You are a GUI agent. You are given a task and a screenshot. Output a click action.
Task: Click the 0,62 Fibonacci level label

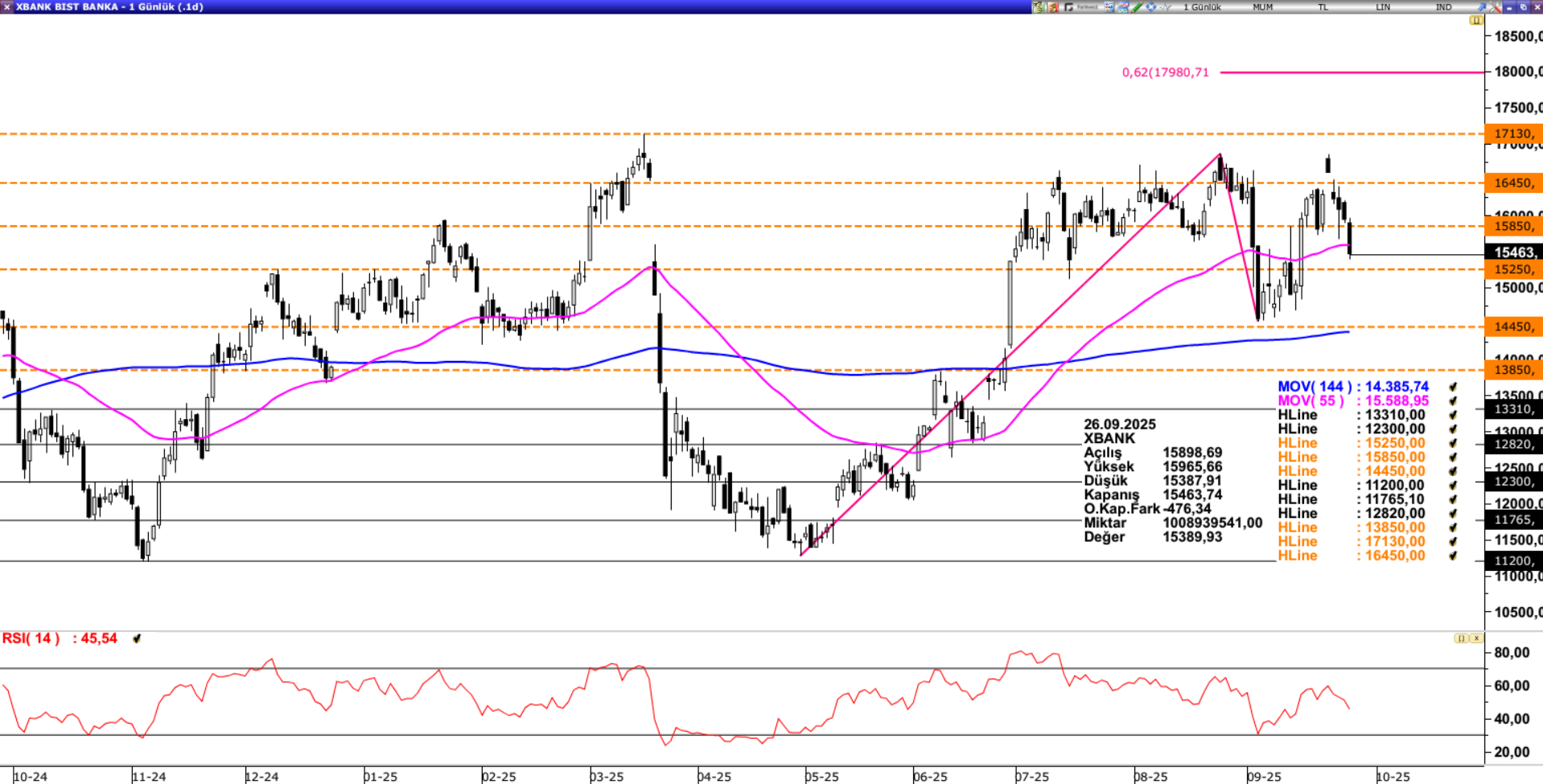click(1165, 72)
